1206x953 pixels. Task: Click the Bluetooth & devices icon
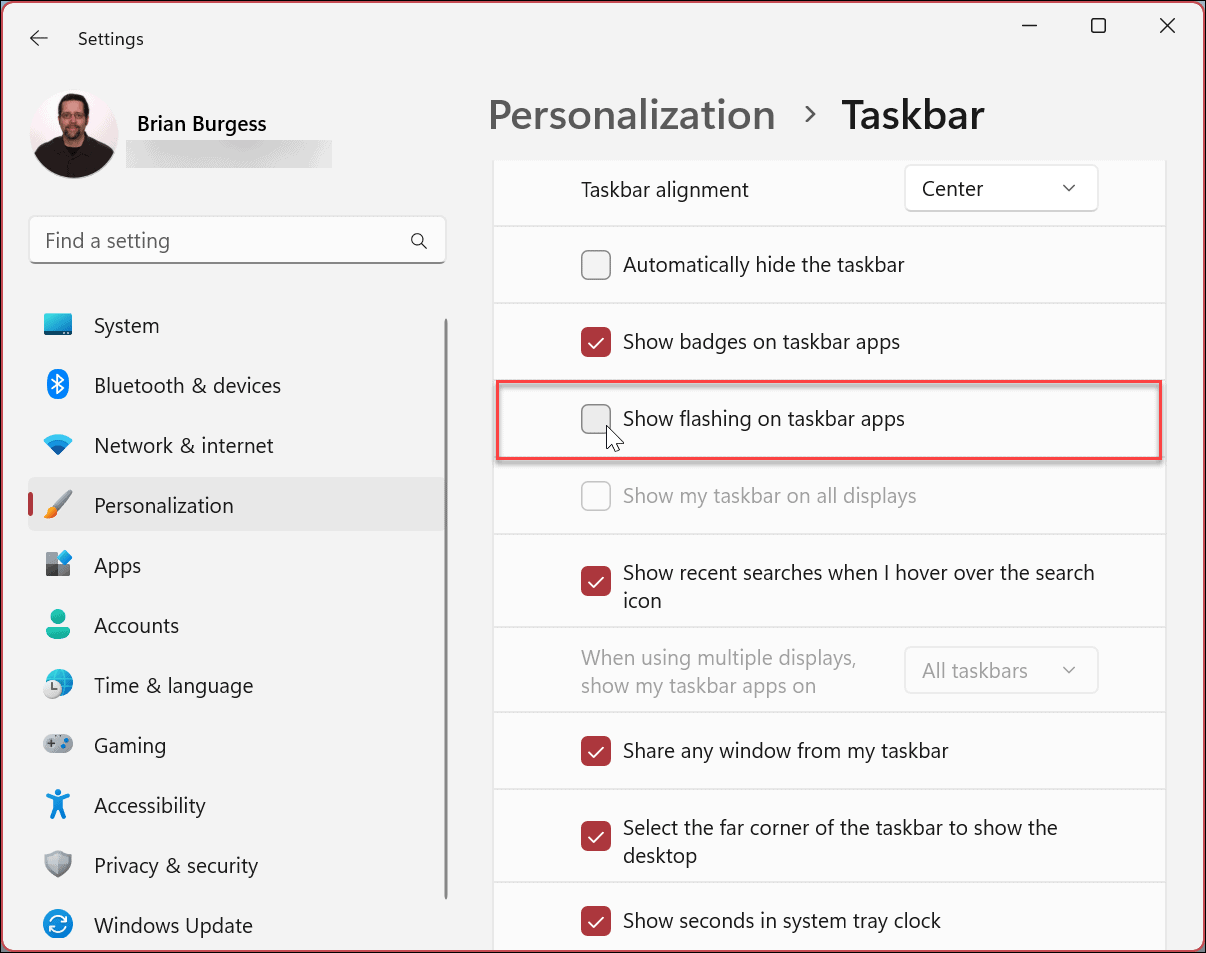(58, 386)
